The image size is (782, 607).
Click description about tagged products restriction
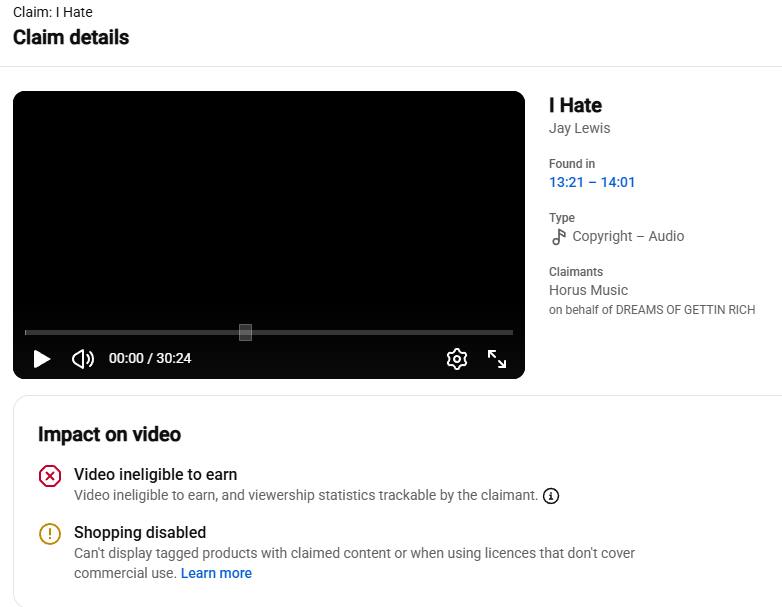tap(355, 563)
